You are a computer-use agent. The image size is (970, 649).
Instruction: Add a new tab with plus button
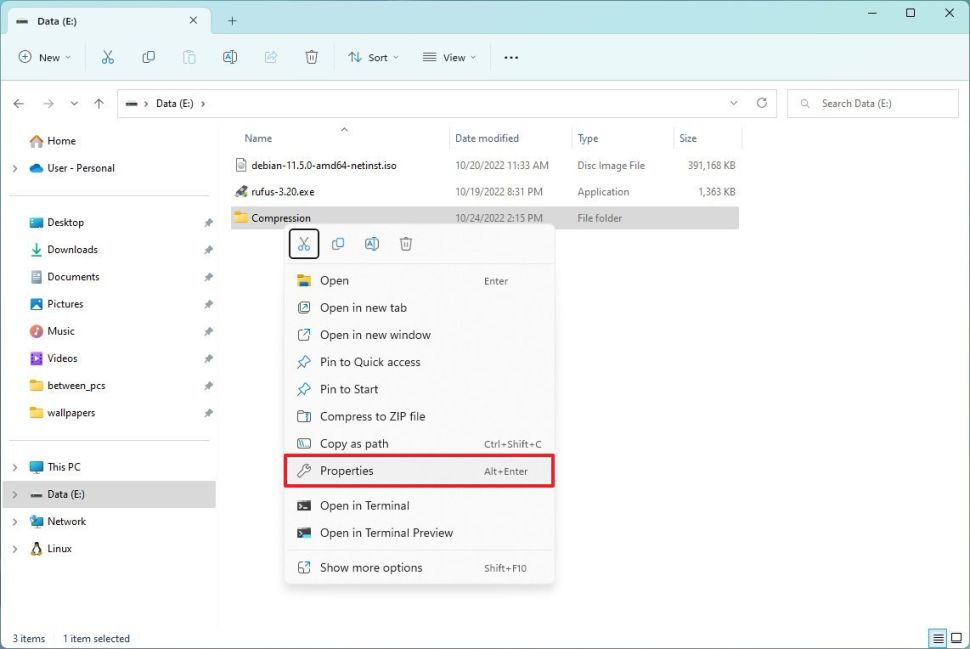tap(232, 20)
